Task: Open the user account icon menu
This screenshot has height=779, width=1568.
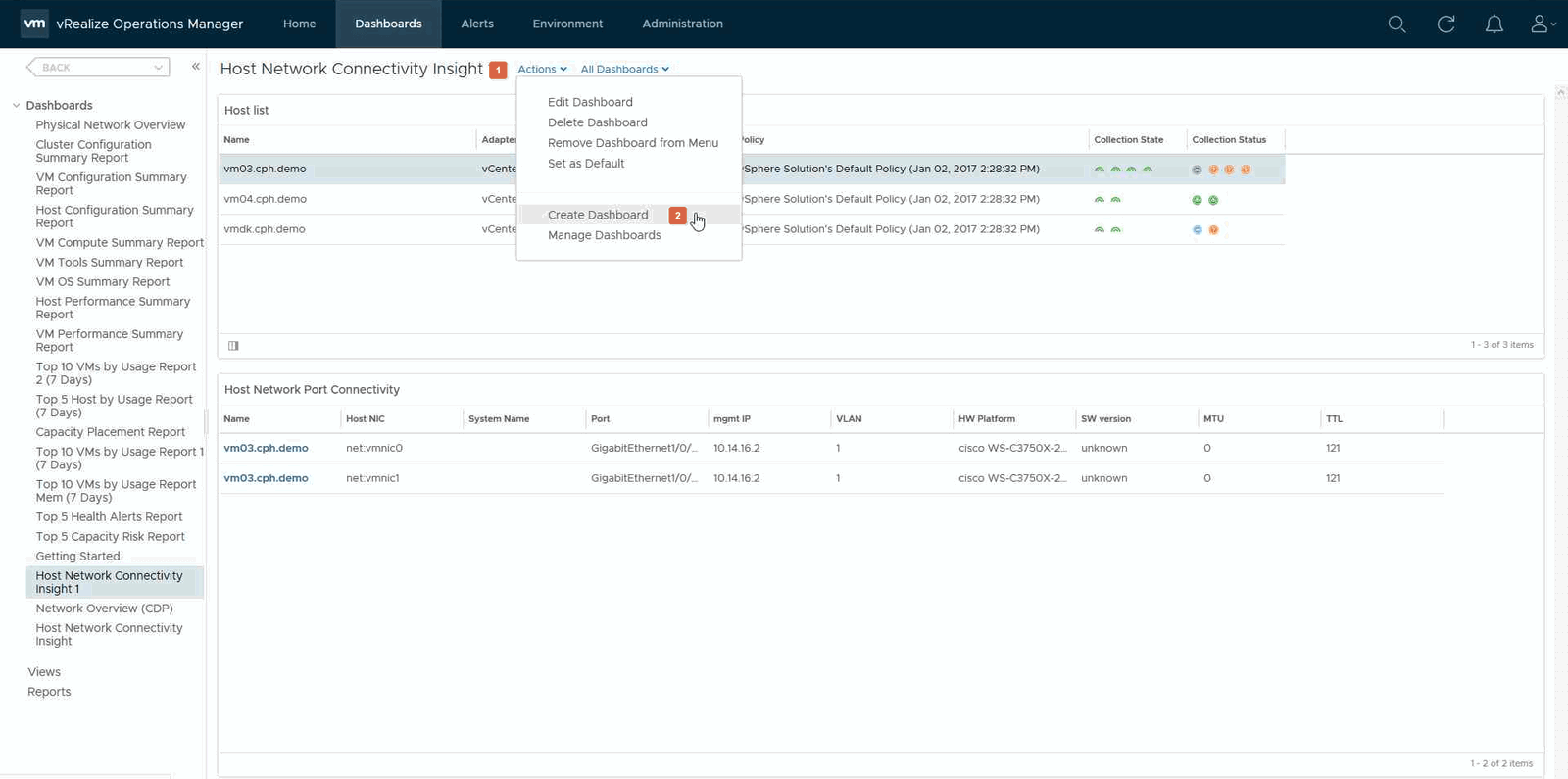Action: coord(1542,24)
